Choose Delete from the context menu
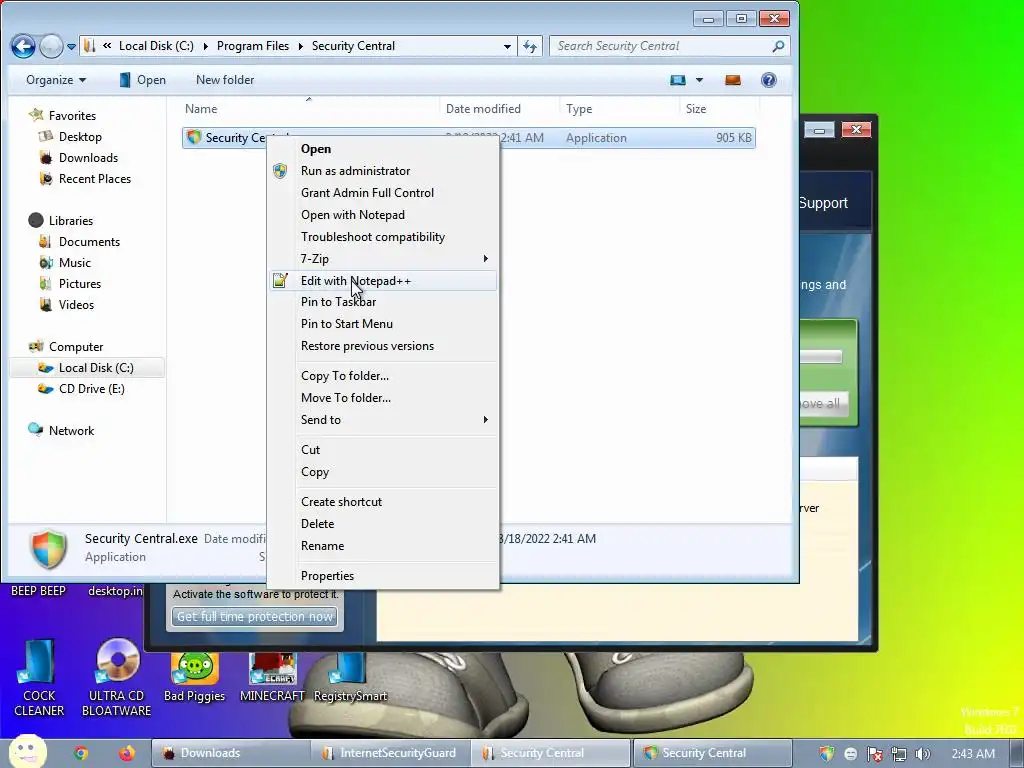The image size is (1024, 768). [383, 524]
